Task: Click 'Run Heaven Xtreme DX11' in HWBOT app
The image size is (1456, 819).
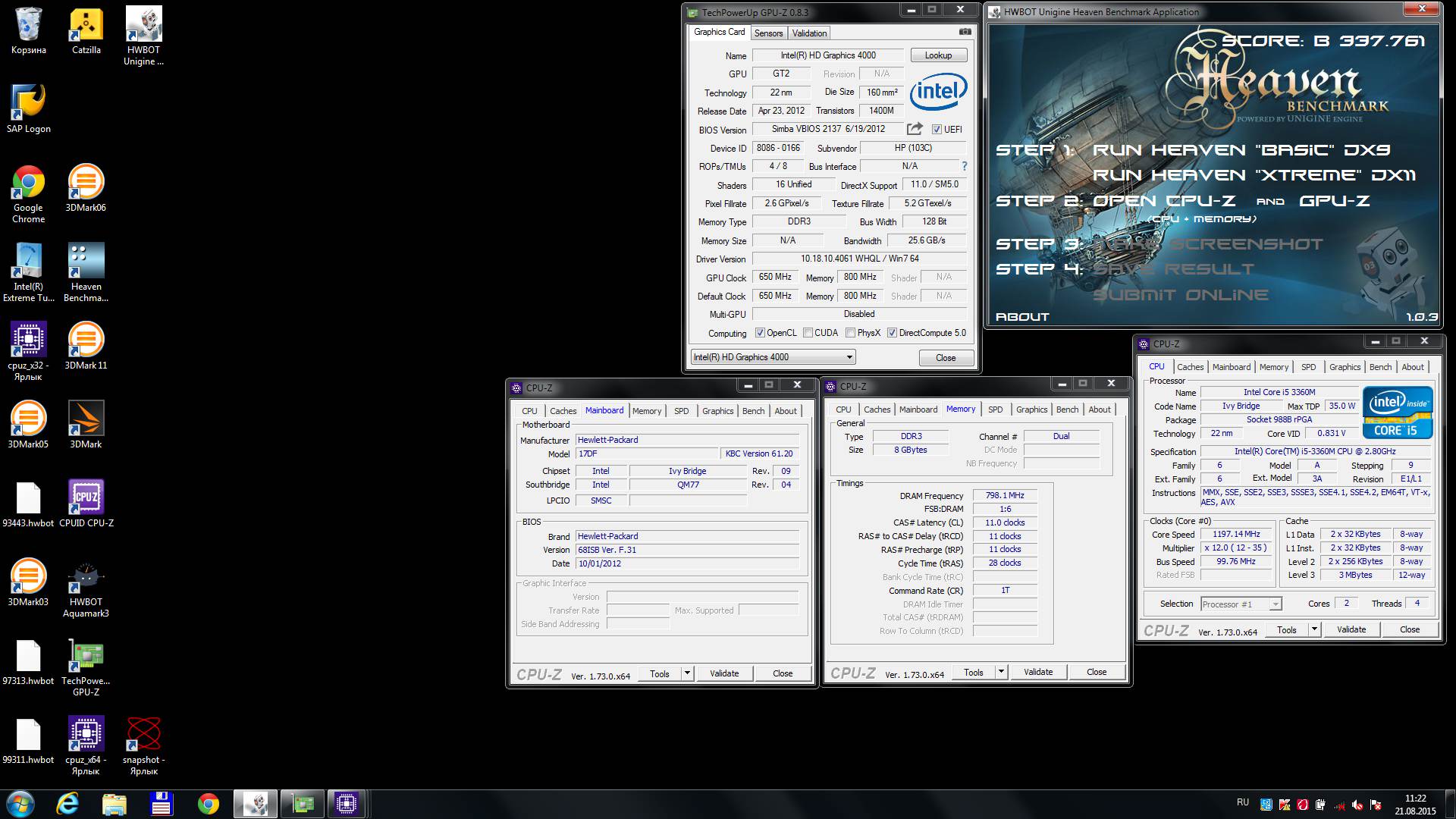Action: pos(1254,175)
